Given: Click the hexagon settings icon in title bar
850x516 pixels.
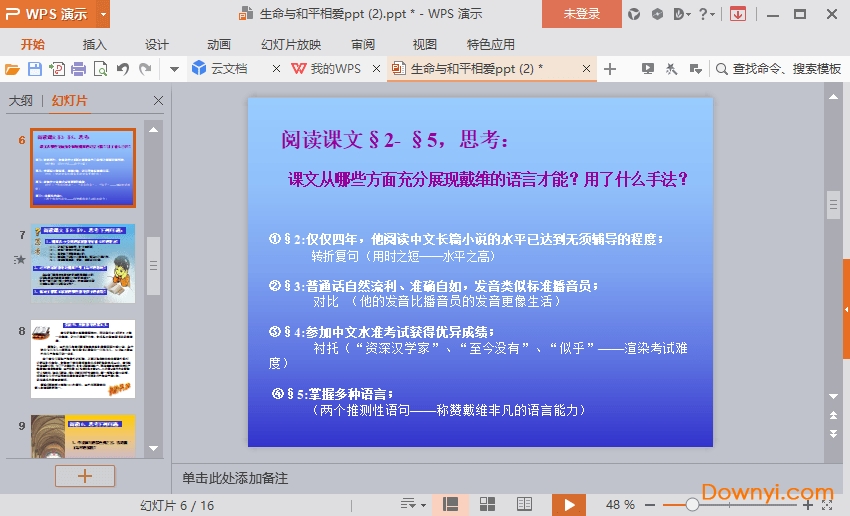Looking at the screenshot, I should click(657, 14).
